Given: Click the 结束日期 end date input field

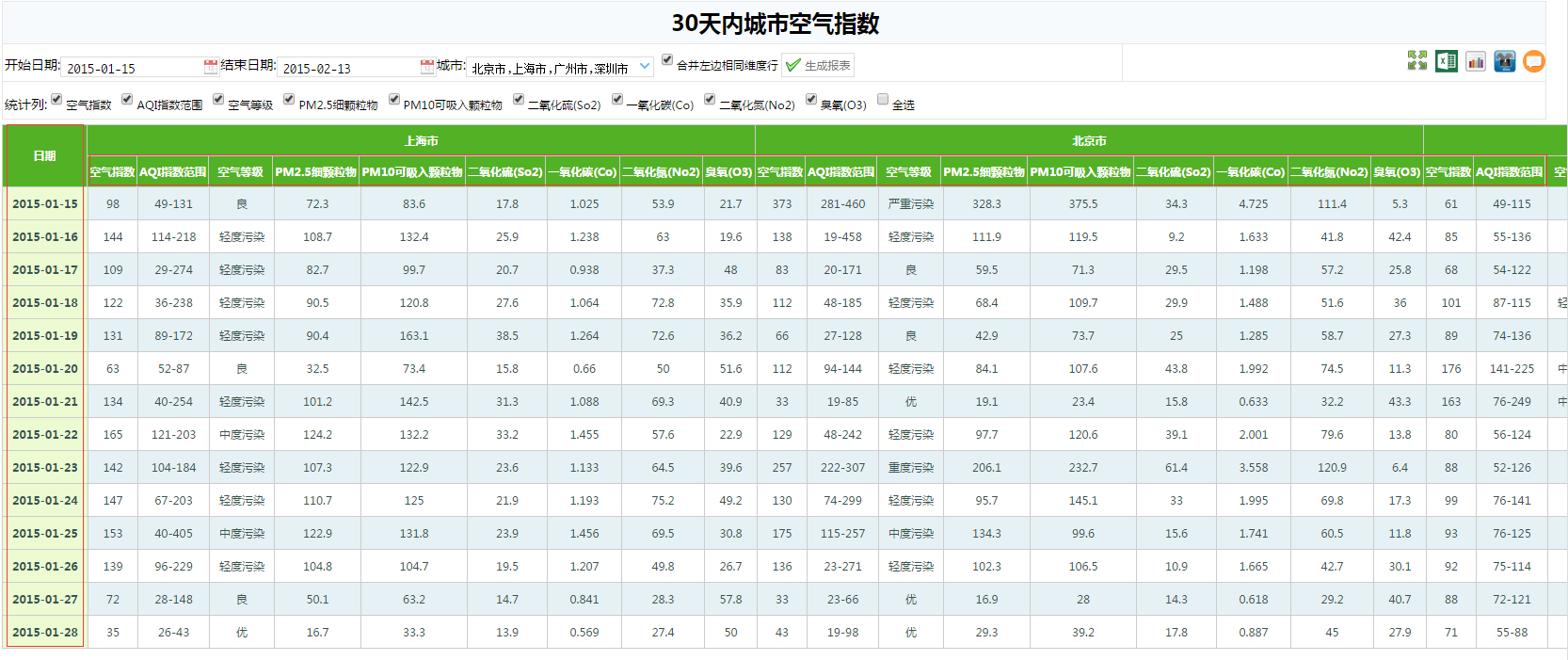Looking at the screenshot, I should pyautogui.click(x=348, y=68).
